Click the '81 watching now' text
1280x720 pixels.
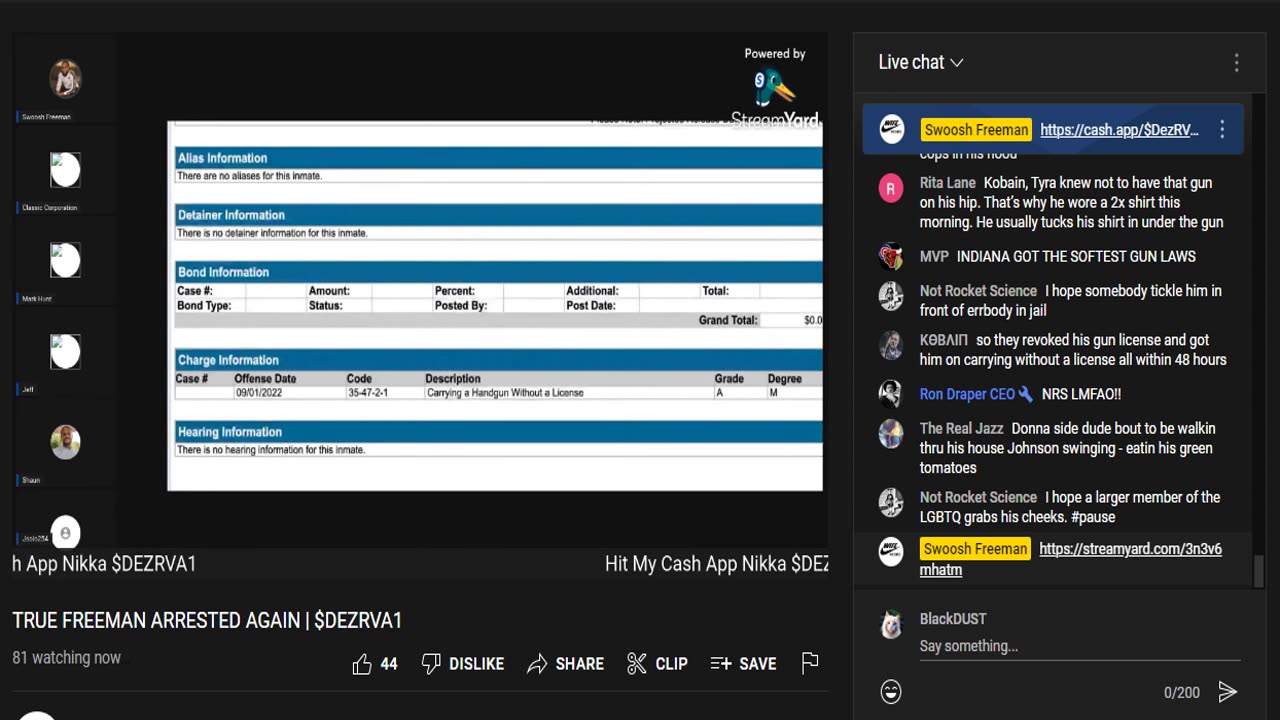(66, 658)
